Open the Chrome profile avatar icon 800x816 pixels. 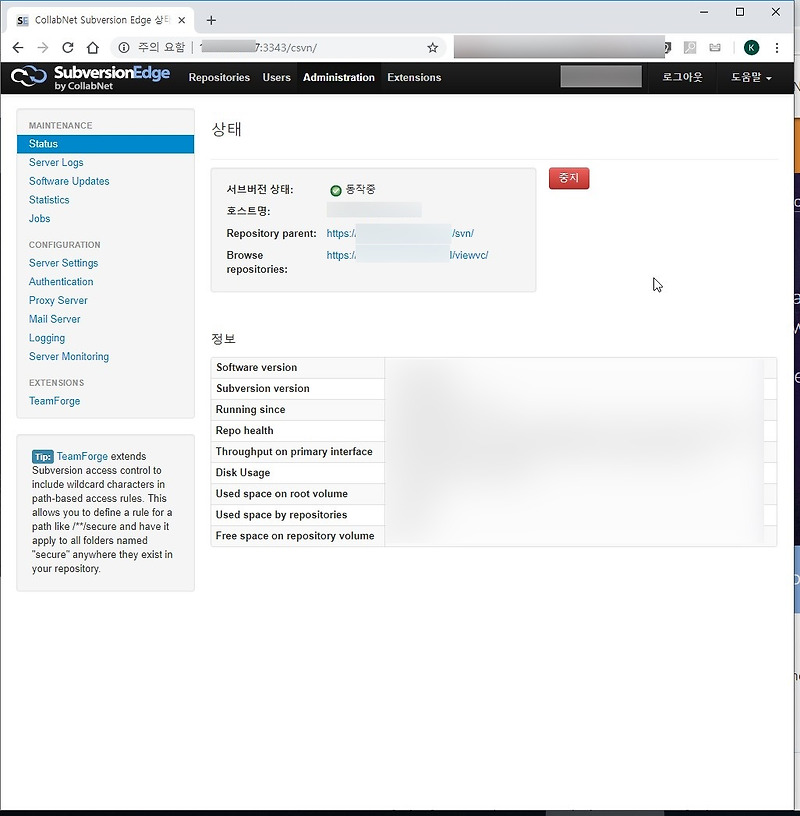[749, 46]
